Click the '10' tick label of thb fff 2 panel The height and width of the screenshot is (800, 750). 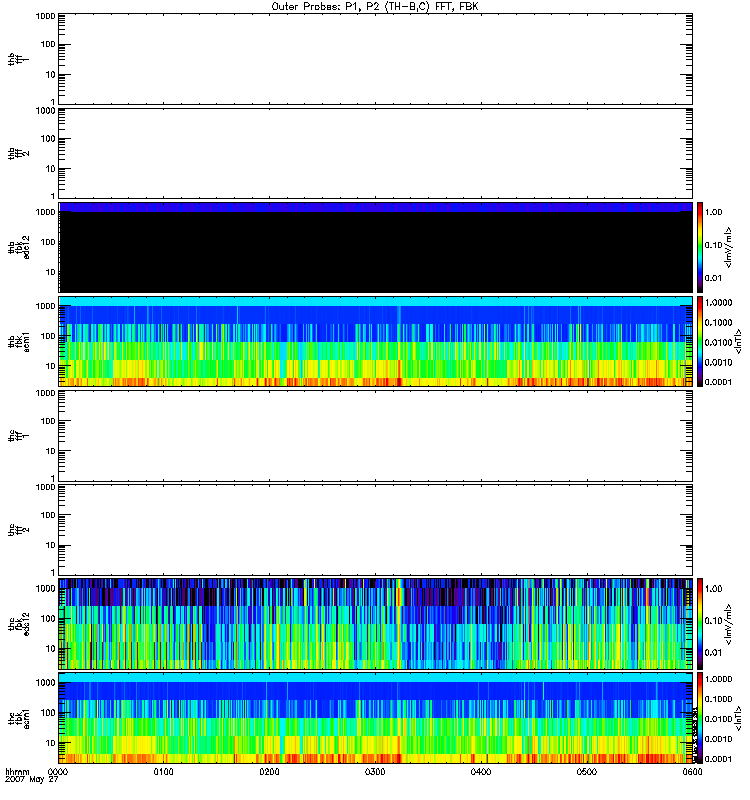click(x=51, y=169)
